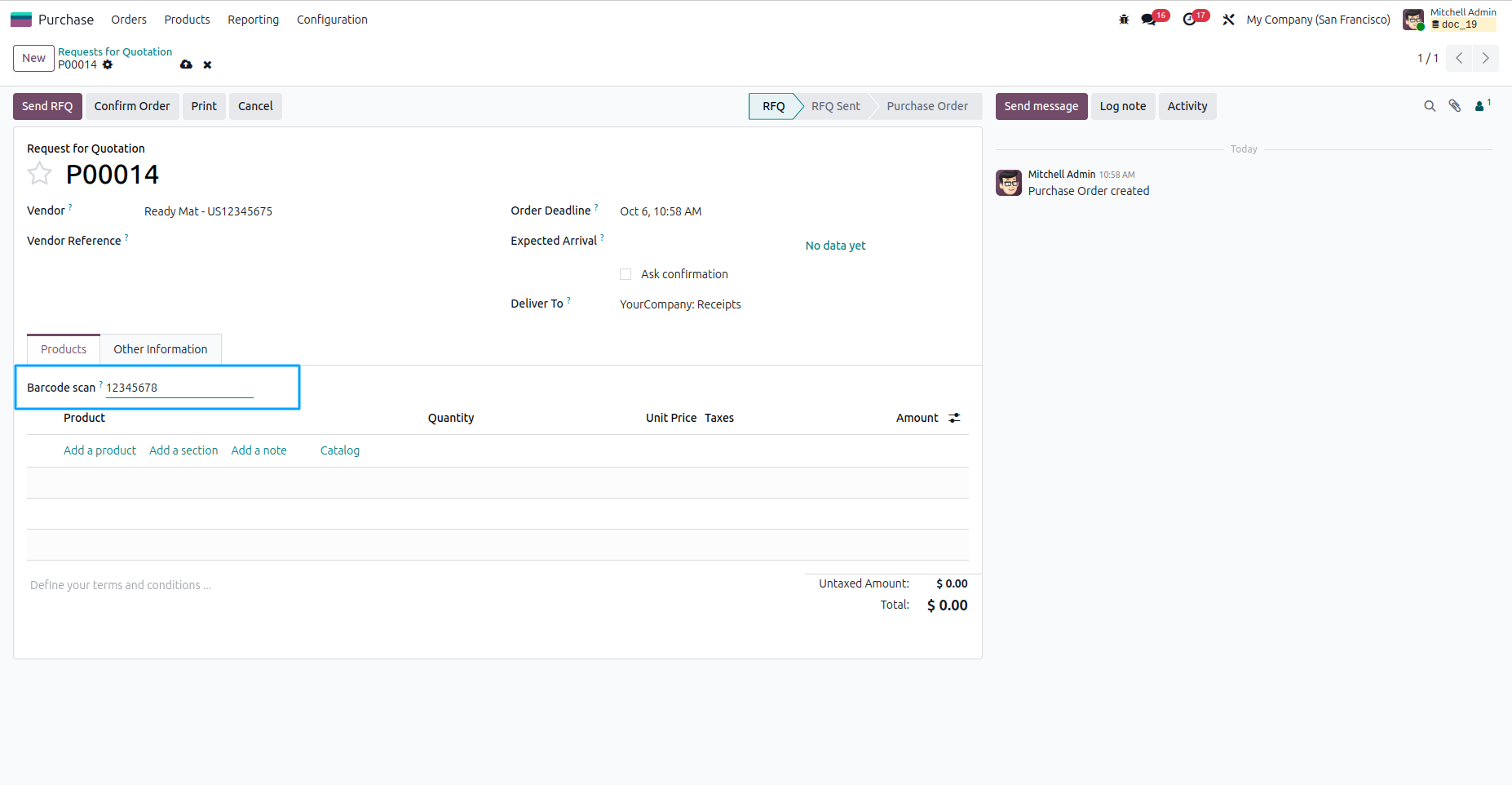Image resolution: width=1512 pixels, height=785 pixels.
Task: Click Add a note link
Action: (259, 450)
